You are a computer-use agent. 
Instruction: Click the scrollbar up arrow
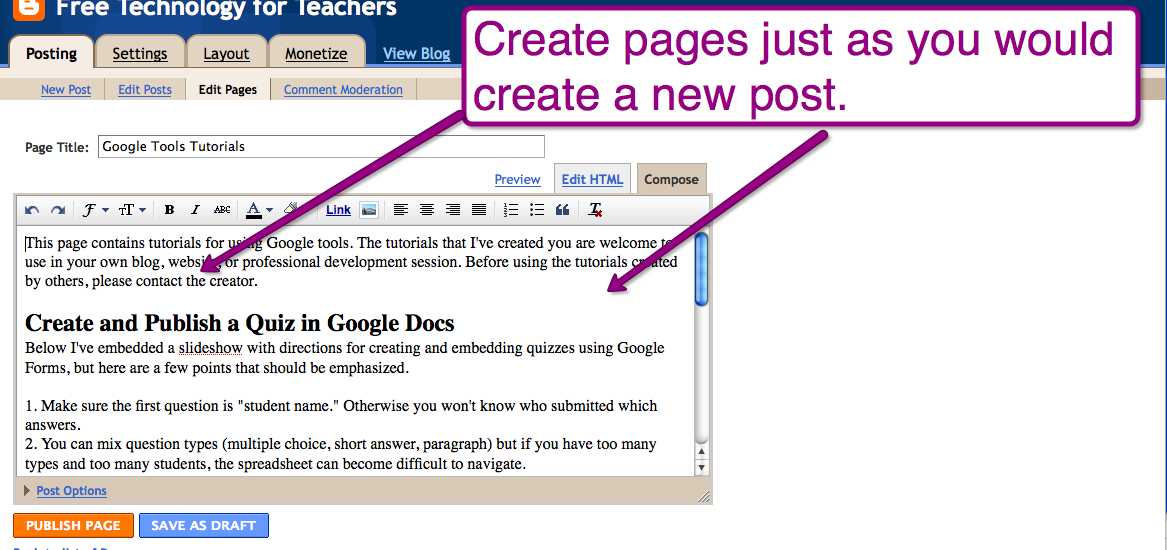tap(701, 452)
